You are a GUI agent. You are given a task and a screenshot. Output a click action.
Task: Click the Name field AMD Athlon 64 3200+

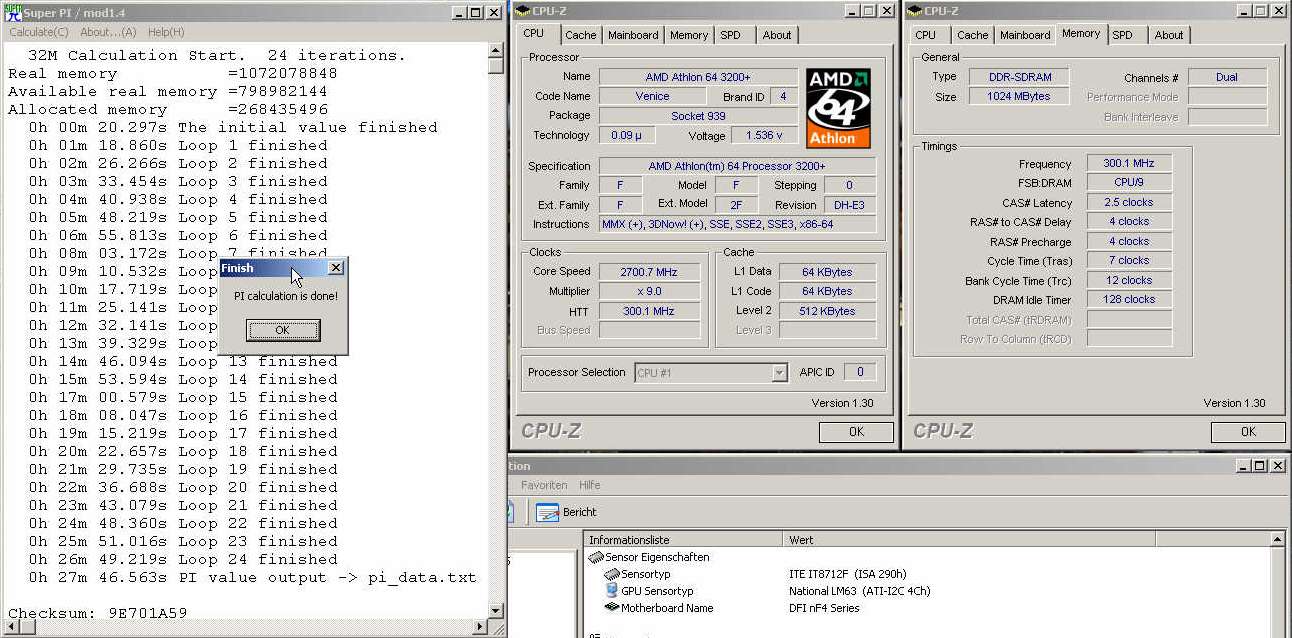(x=698, y=77)
